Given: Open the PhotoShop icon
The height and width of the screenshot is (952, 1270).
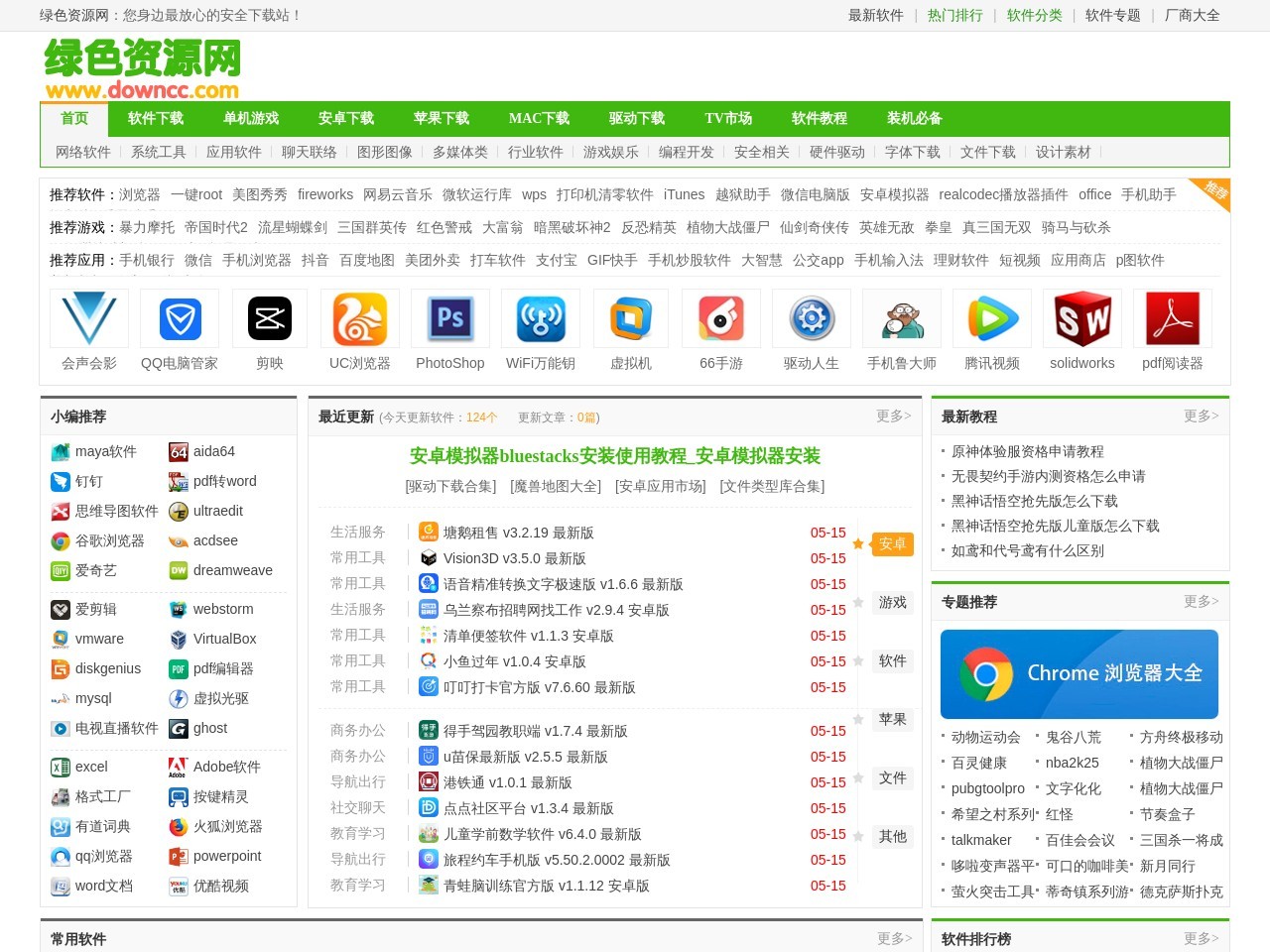Looking at the screenshot, I should tap(450, 319).
